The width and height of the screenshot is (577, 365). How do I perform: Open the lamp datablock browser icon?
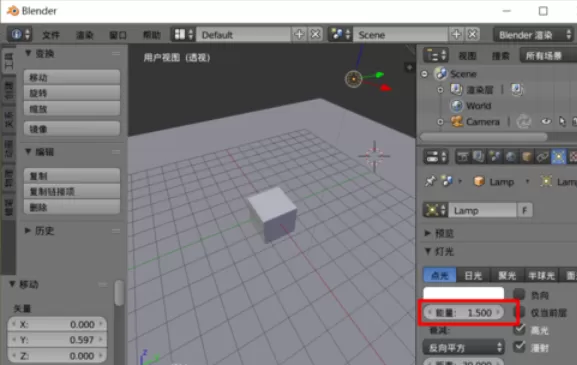(436, 210)
